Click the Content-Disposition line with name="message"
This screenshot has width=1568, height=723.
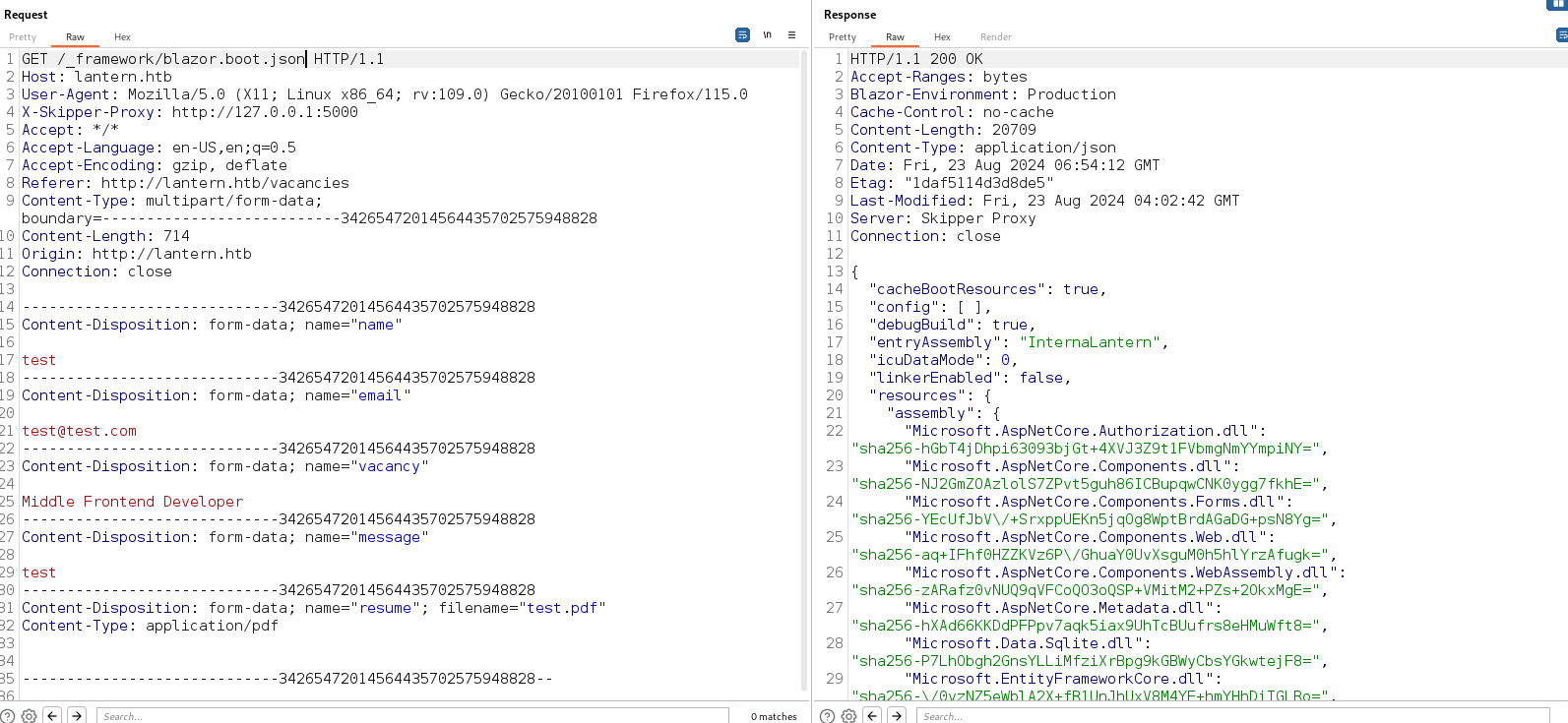[x=225, y=537]
